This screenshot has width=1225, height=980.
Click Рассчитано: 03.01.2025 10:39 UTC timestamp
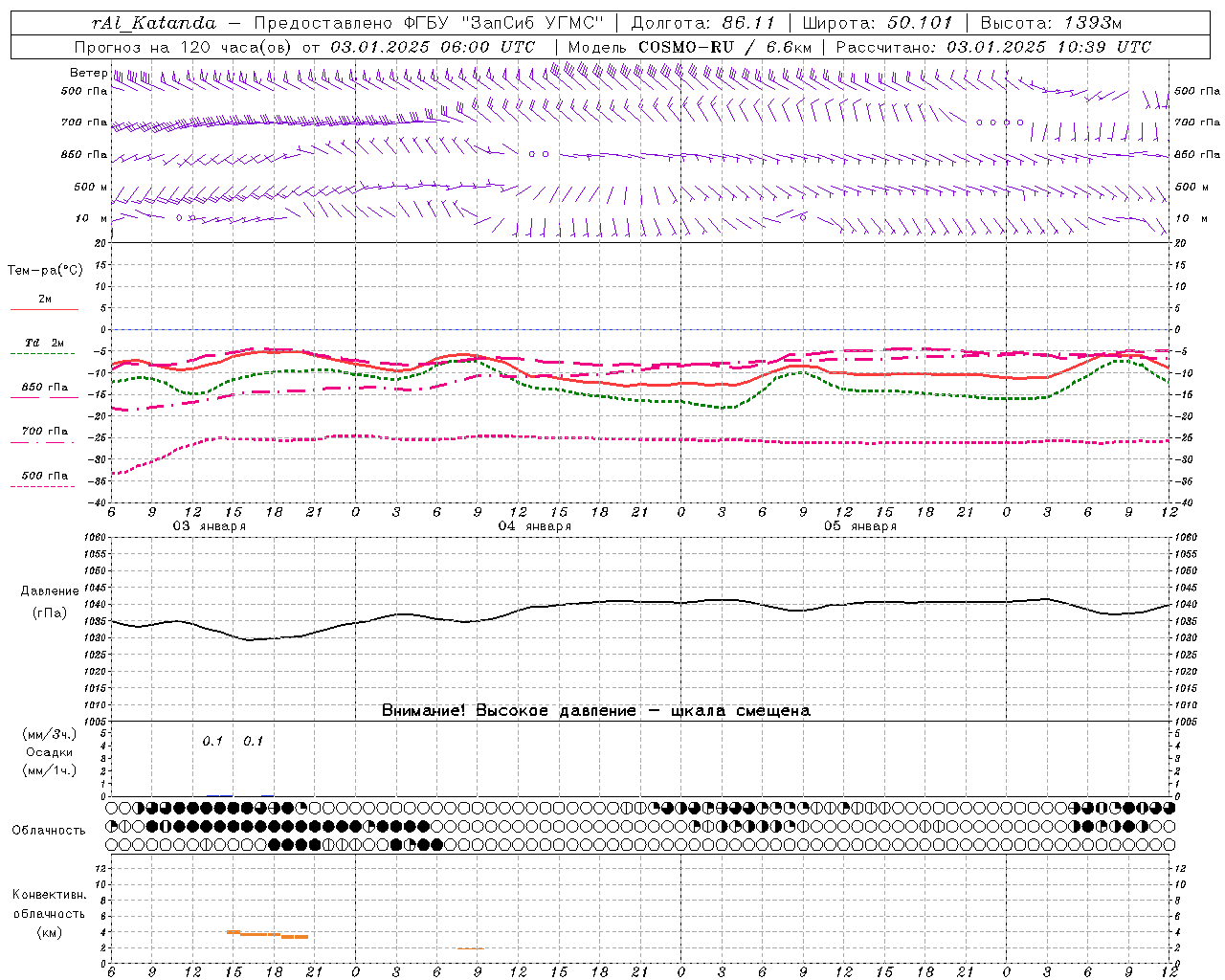[993, 47]
